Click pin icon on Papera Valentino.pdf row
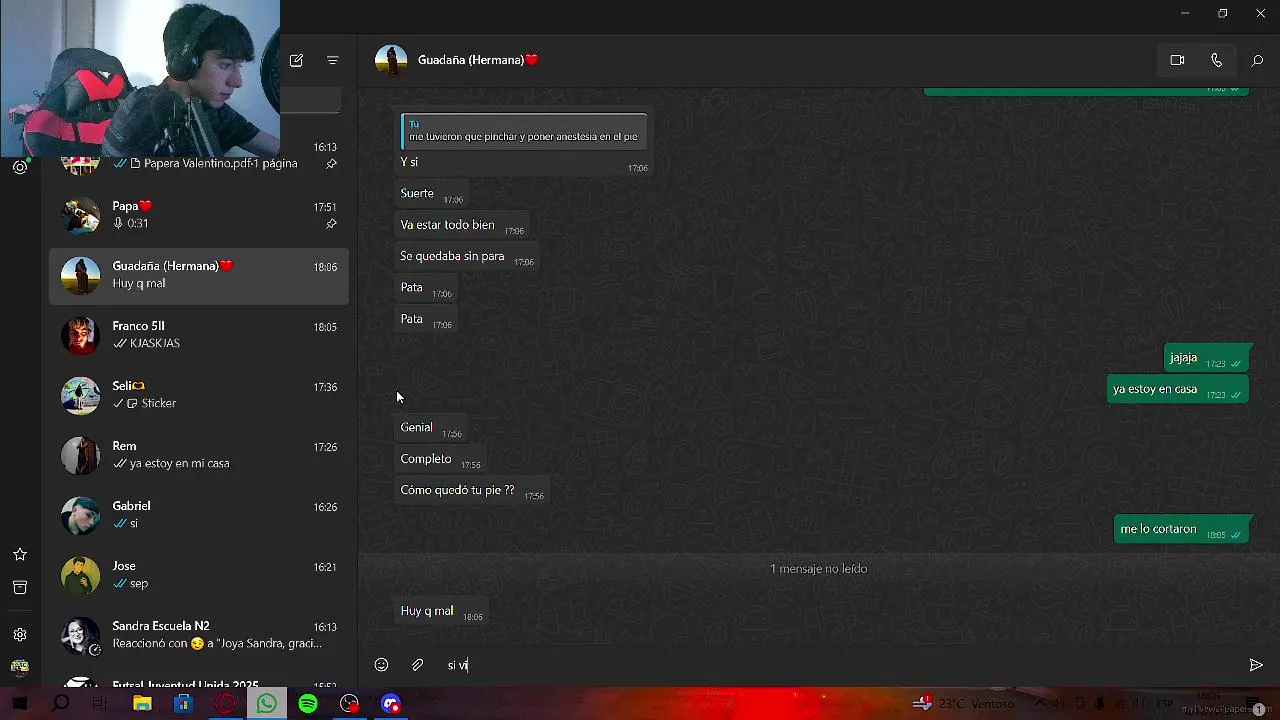This screenshot has height=720, width=1280. tap(331, 164)
